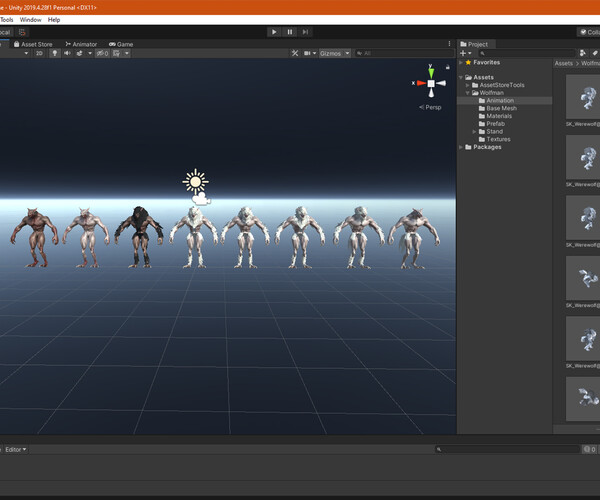Image resolution: width=600 pixels, height=500 pixels.
Task: Collapse the Assets folder tree
Action: [461, 77]
